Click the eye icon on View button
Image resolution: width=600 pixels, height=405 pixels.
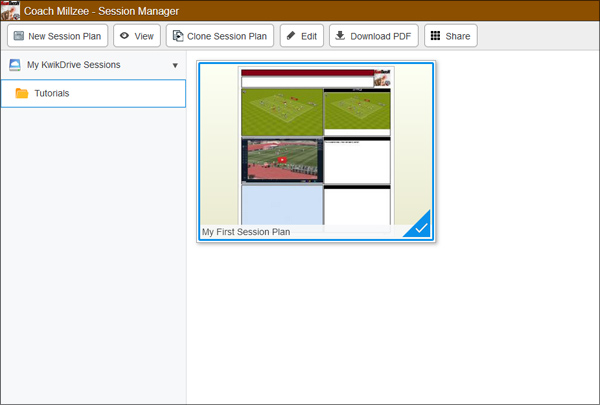[x=125, y=36]
